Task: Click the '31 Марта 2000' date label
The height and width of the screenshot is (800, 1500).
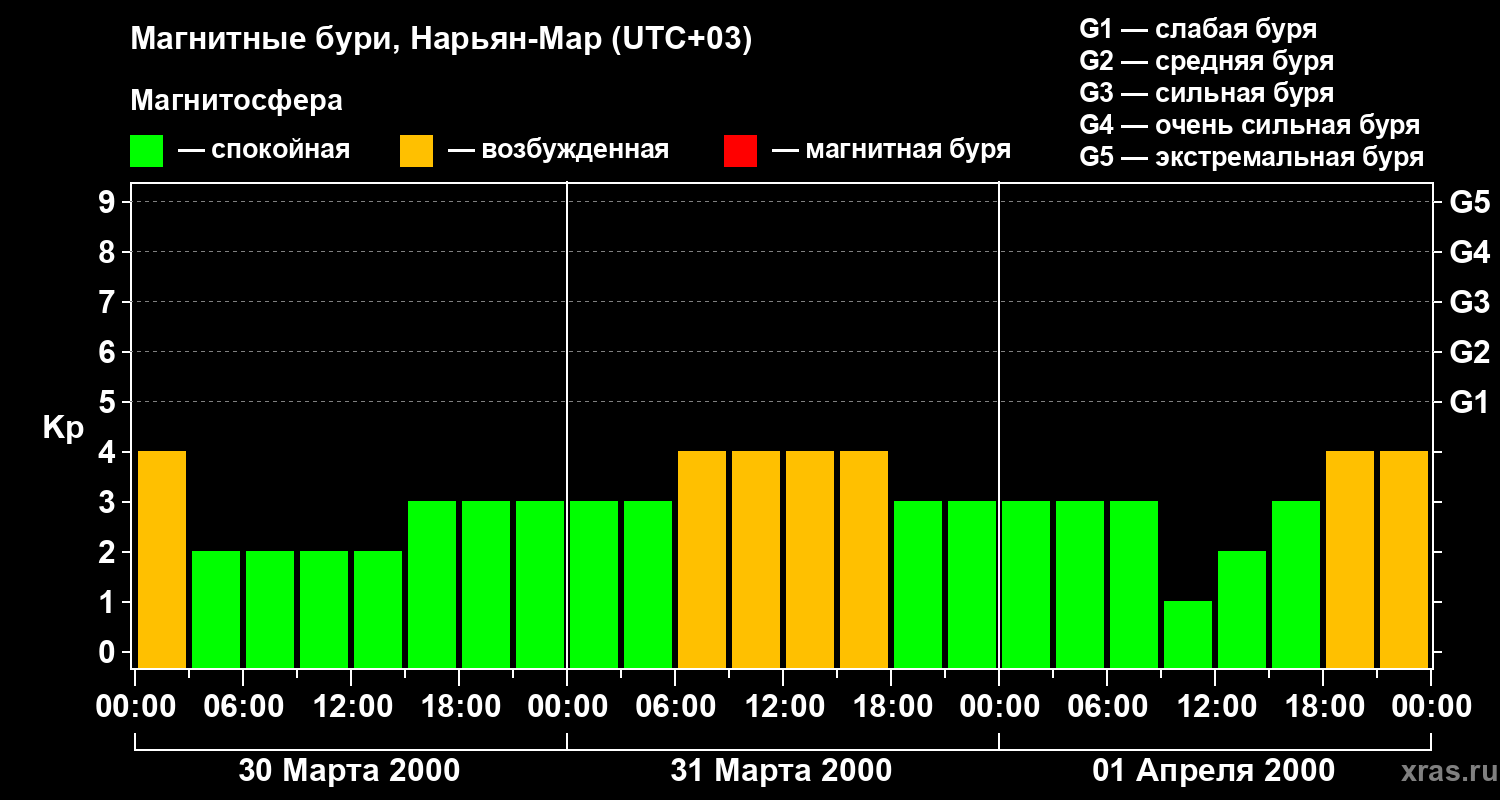Action: click(781, 770)
